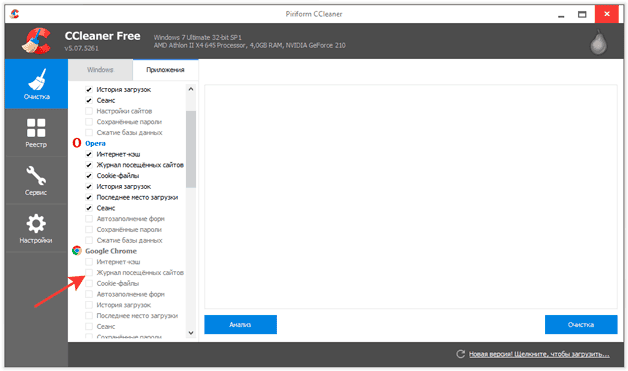Enable Chrome Cookie-файлы checkbox
This screenshot has height=371, width=628.
tap(89, 283)
